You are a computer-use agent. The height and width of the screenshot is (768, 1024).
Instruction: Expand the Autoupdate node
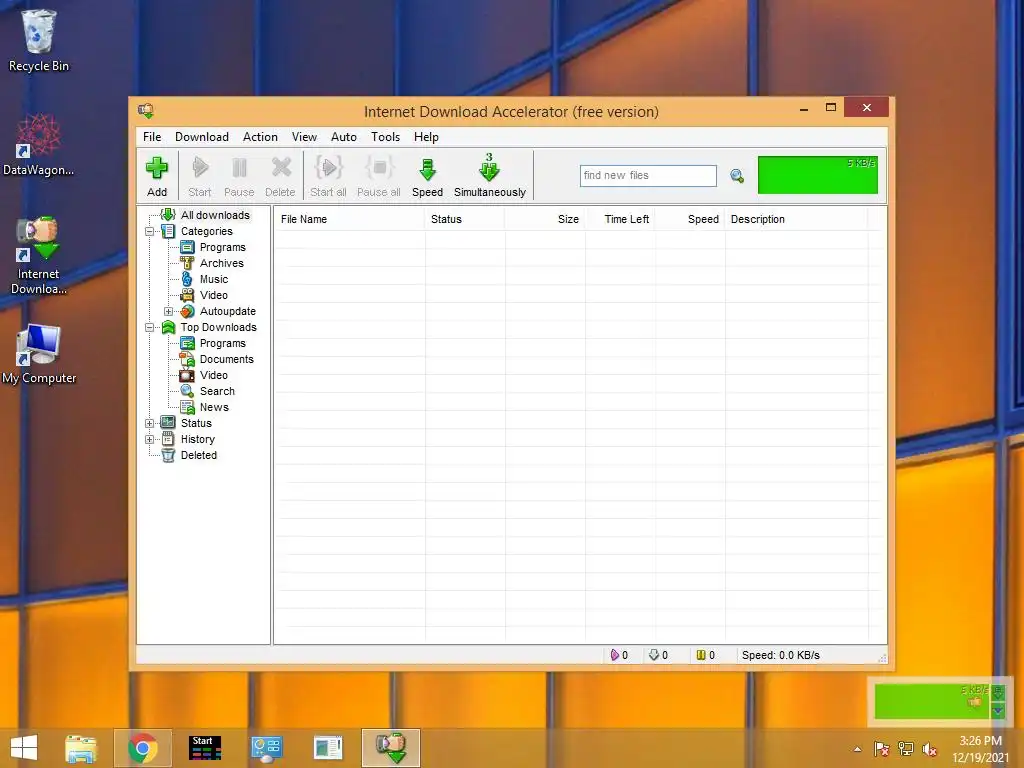point(168,312)
